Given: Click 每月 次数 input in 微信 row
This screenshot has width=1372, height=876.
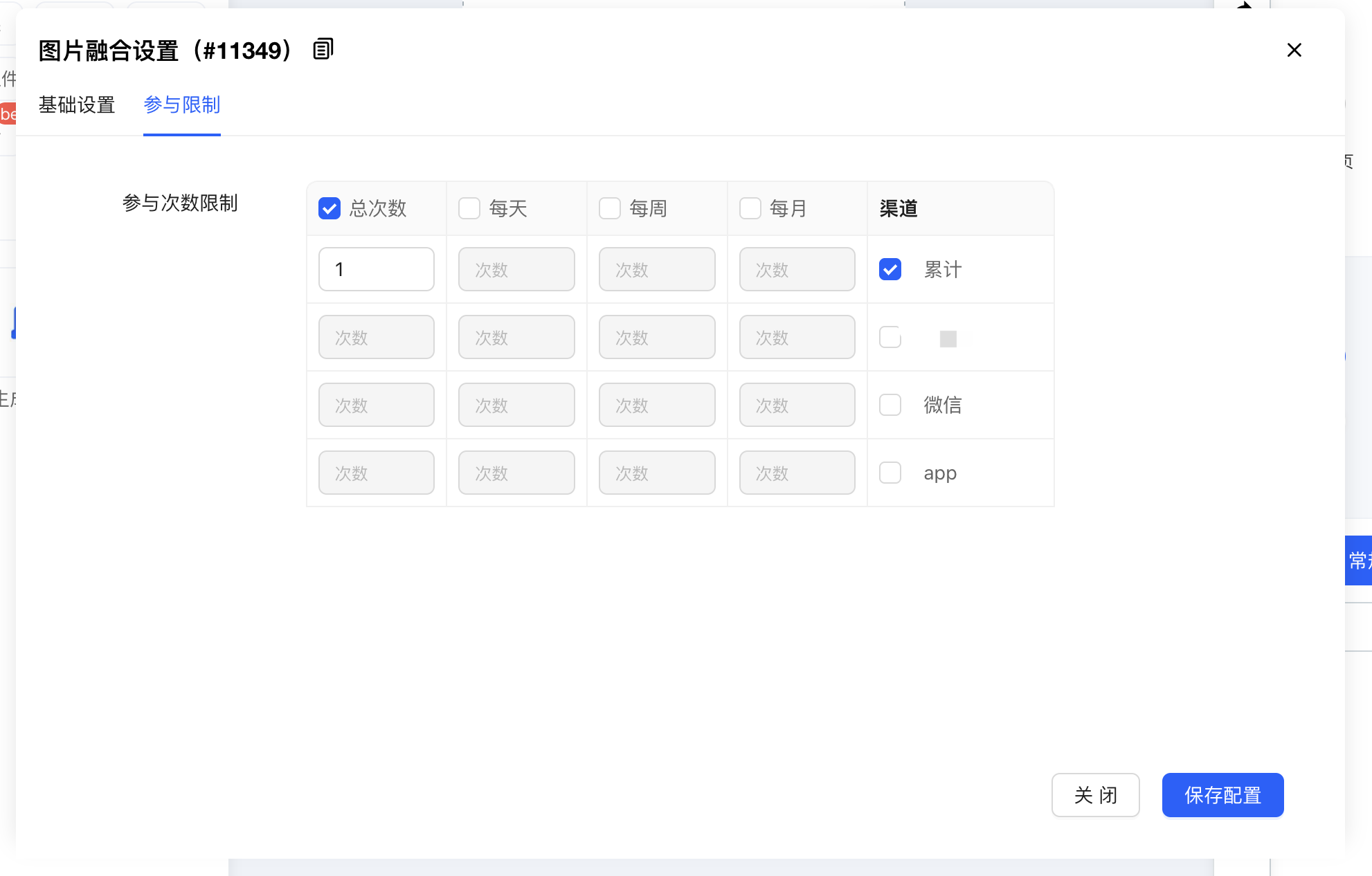Looking at the screenshot, I should pos(797,405).
